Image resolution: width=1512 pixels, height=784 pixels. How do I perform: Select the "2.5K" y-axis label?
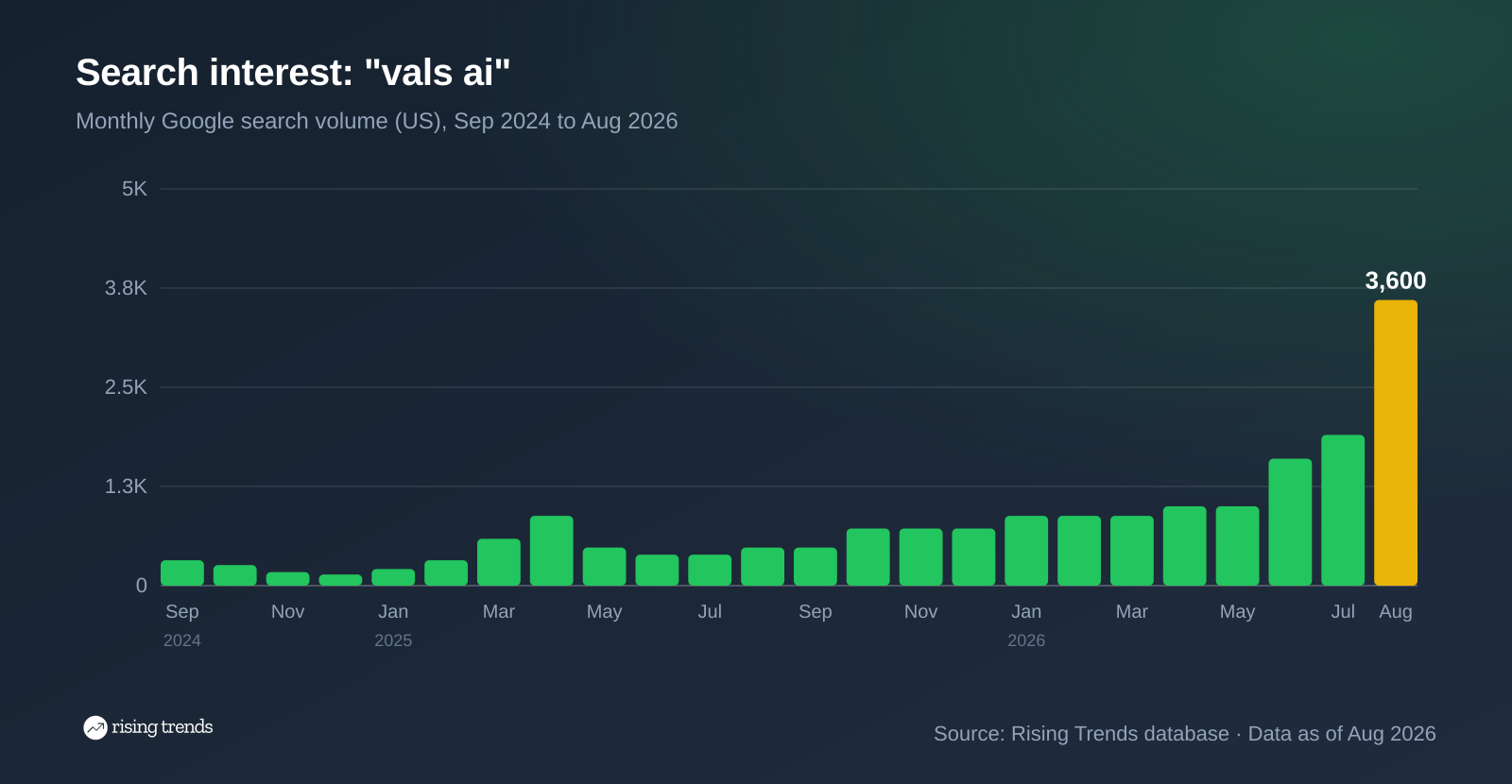pyautogui.click(x=126, y=387)
